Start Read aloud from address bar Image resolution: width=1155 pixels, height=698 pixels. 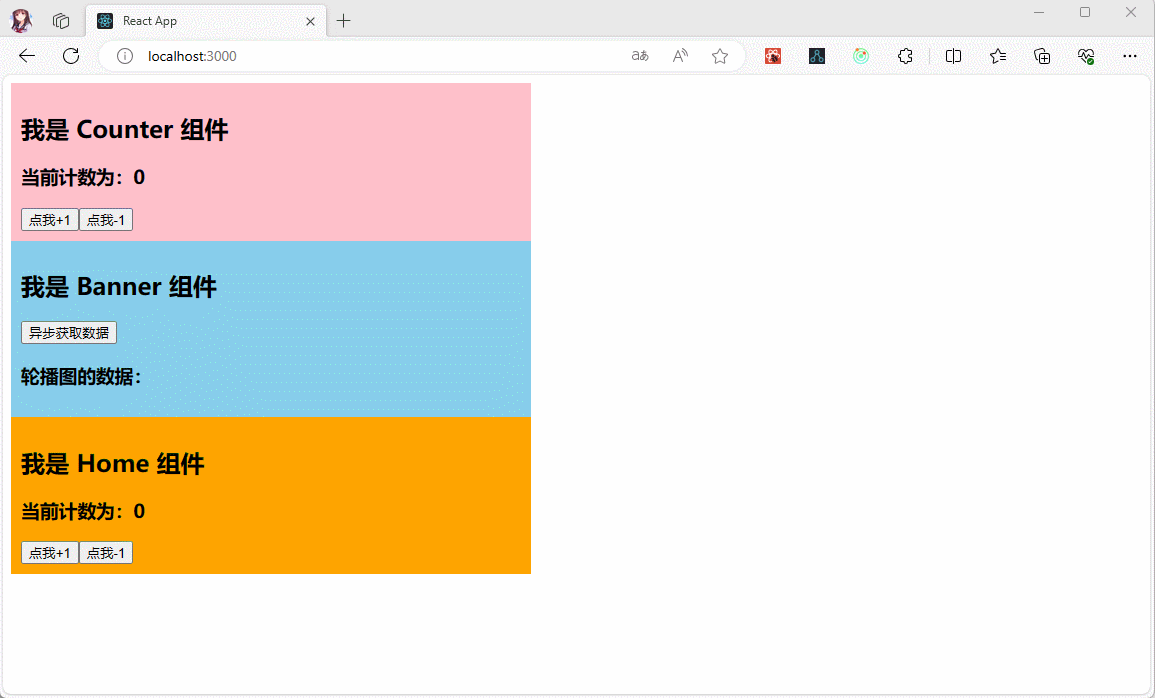[680, 56]
